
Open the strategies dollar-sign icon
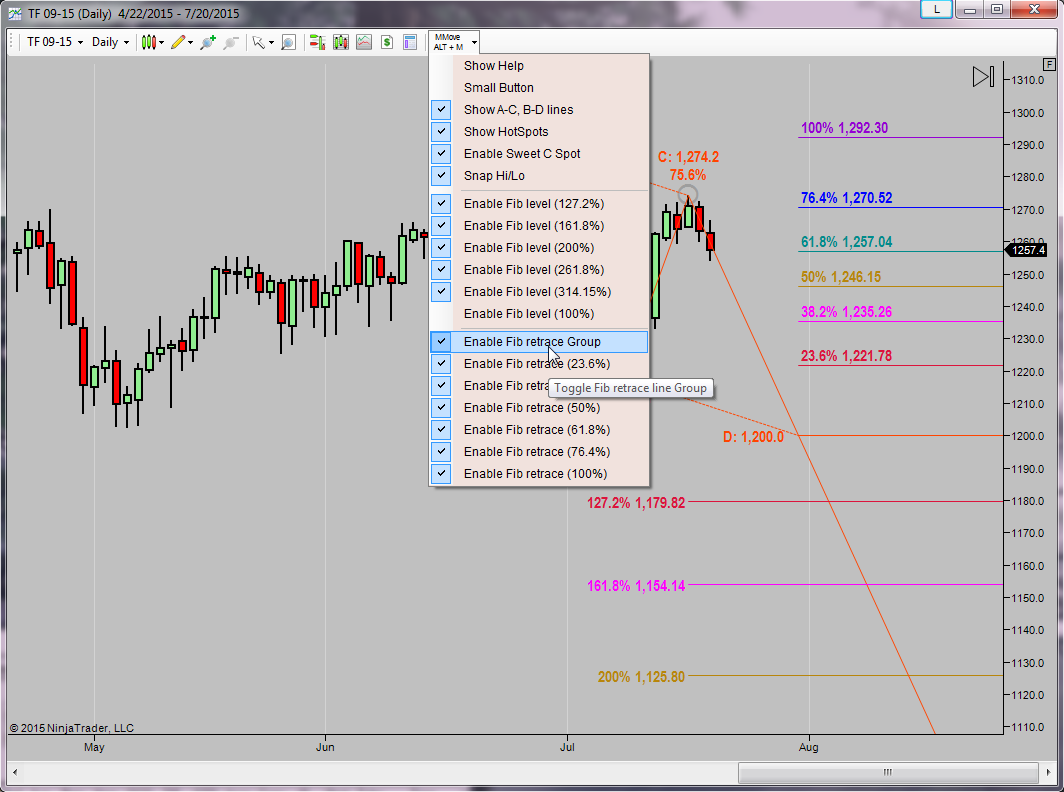point(387,42)
